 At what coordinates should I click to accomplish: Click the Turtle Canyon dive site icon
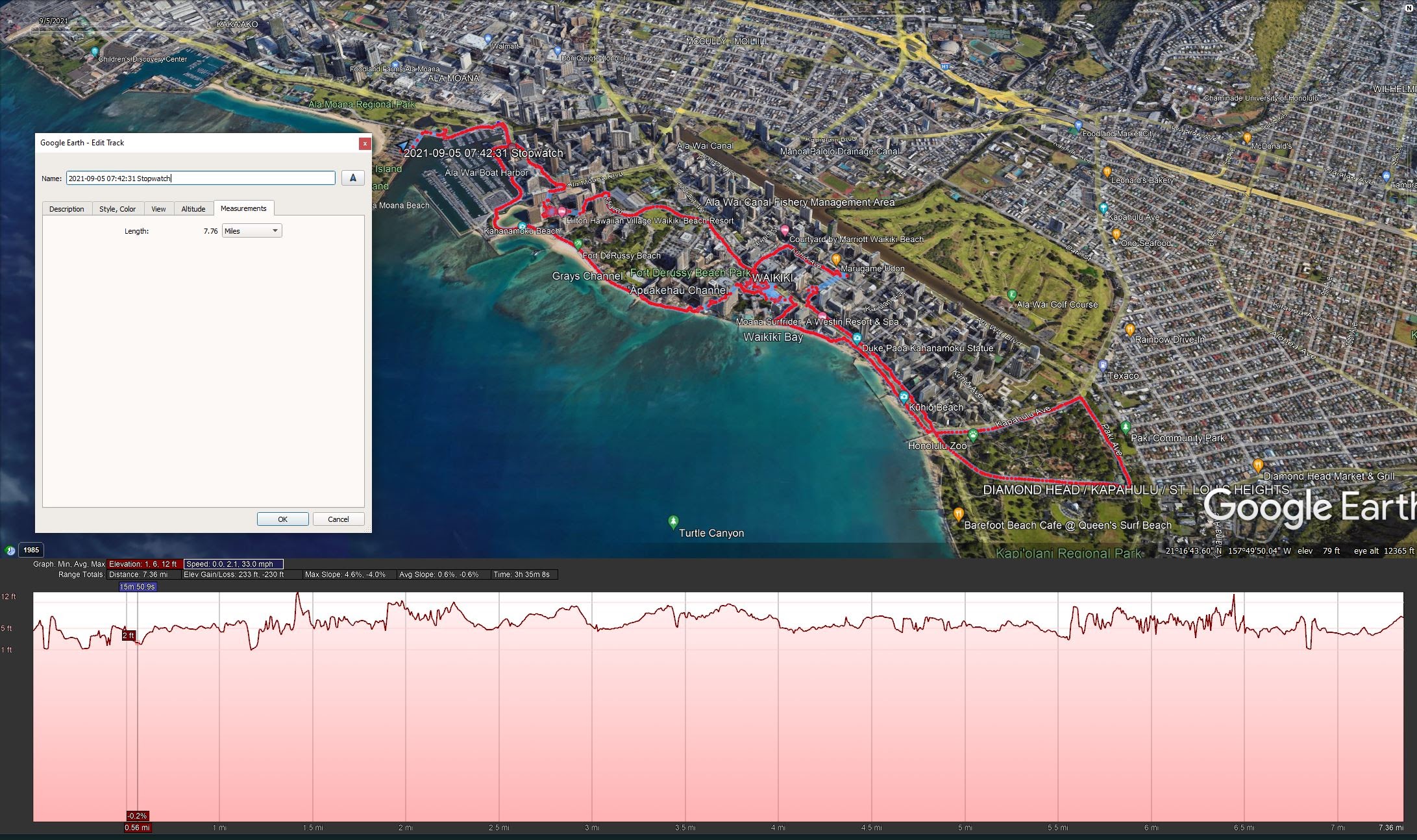coord(674,521)
